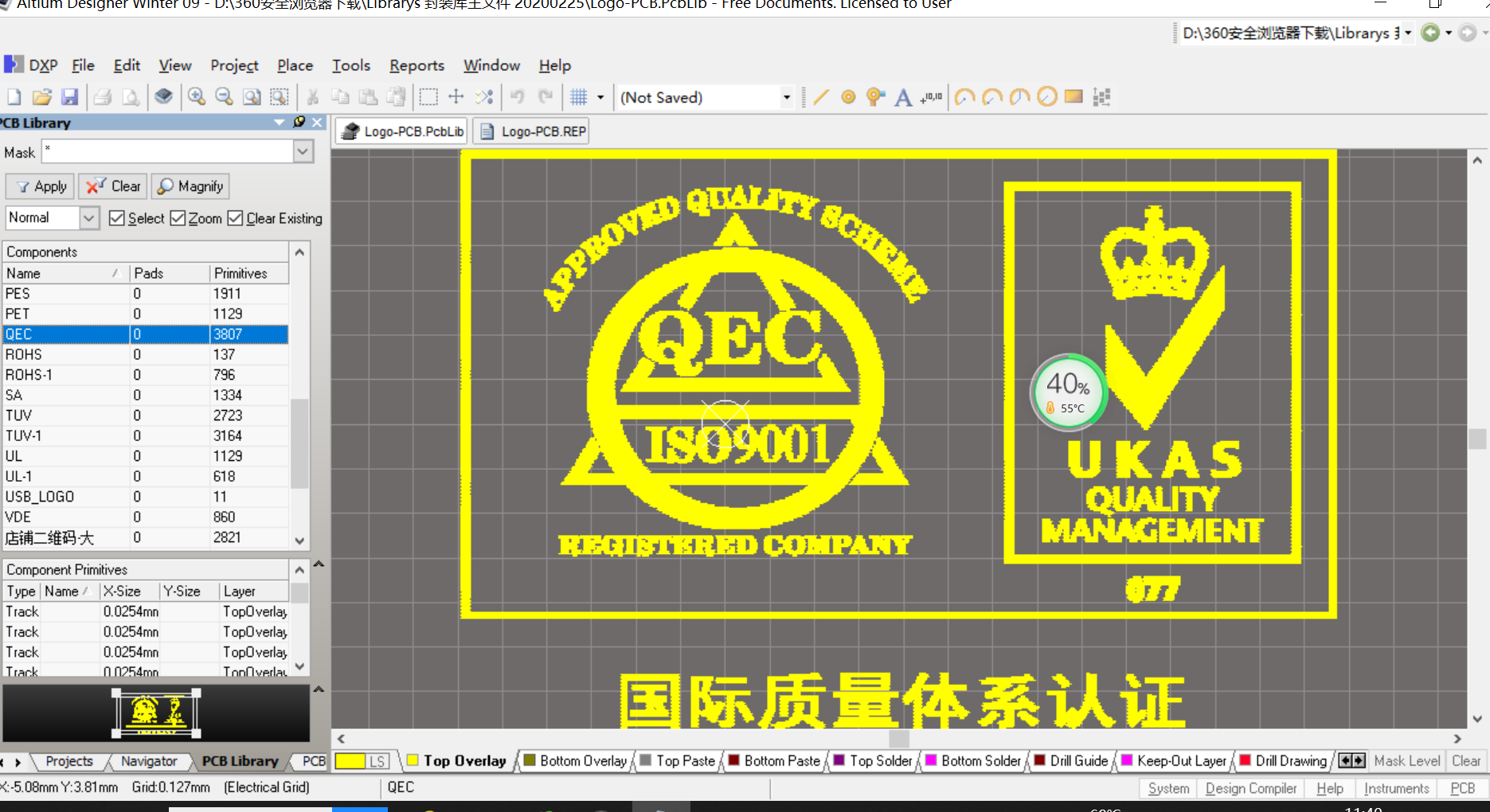Click the Cut scissors icon
Image resolution: width=1490 pixels, height=812 pixels.
click(x=313, y=97)
